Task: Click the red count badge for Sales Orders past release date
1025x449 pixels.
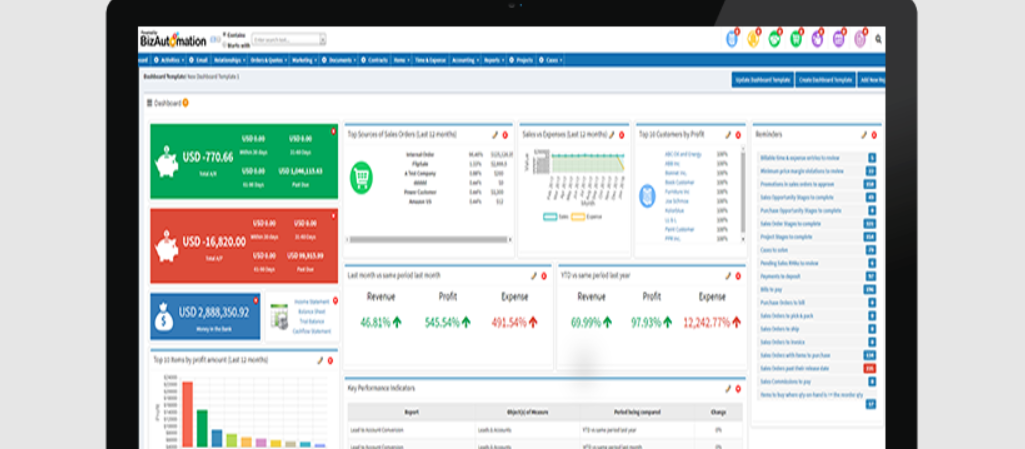Action: 869,368
